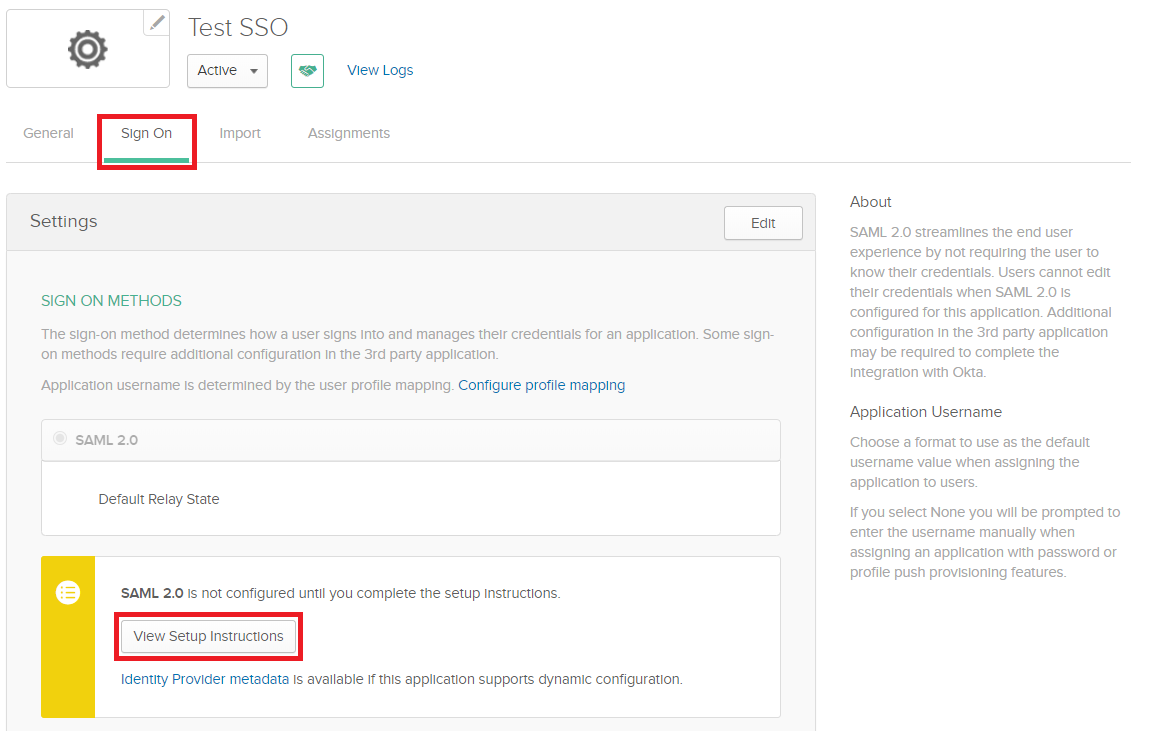Screen dimensions: 1149x731
Task: Switch to the Import tab
Action: click(x=240, y=133)
